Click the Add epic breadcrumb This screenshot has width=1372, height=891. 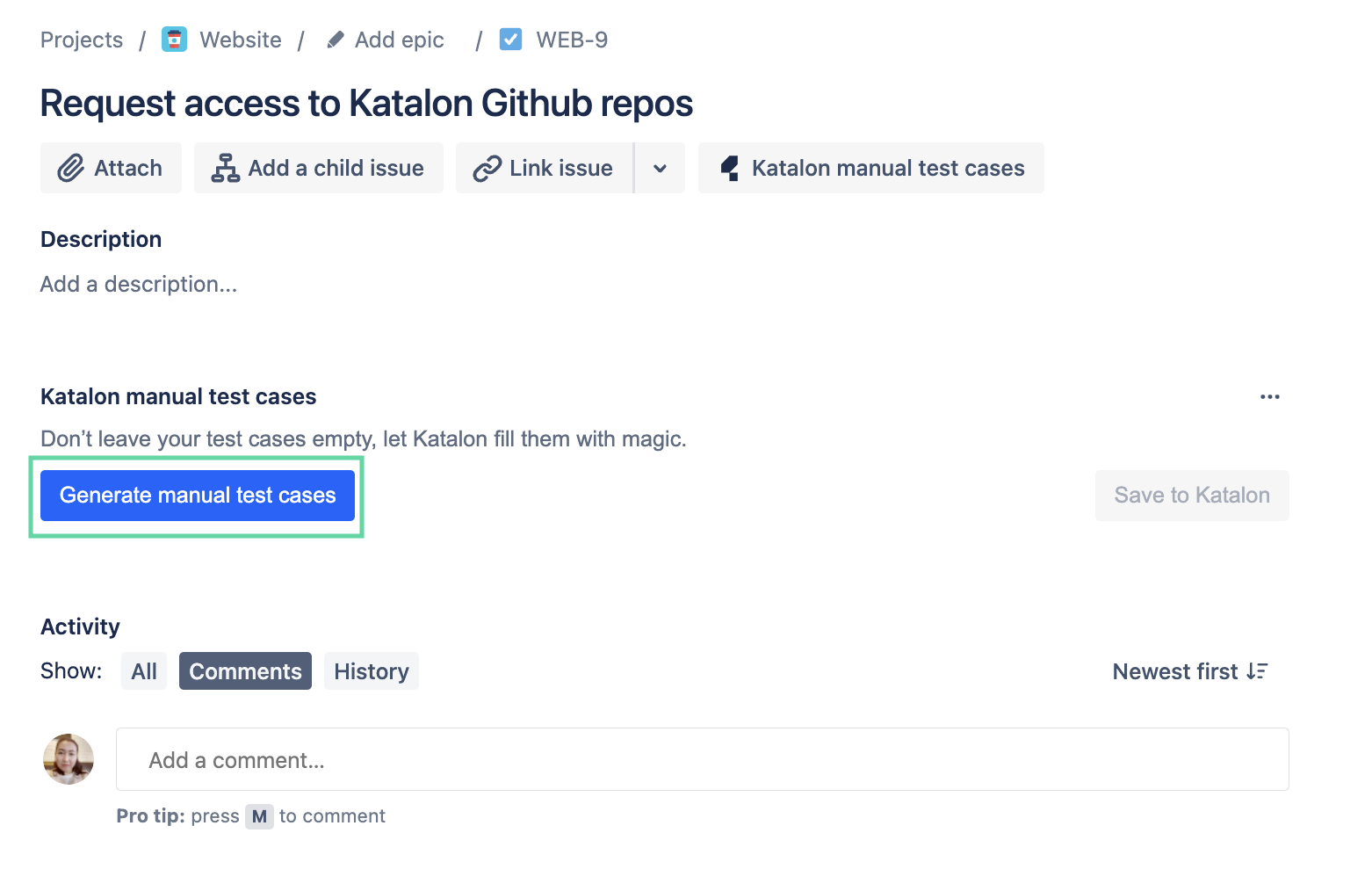[400, 40]
